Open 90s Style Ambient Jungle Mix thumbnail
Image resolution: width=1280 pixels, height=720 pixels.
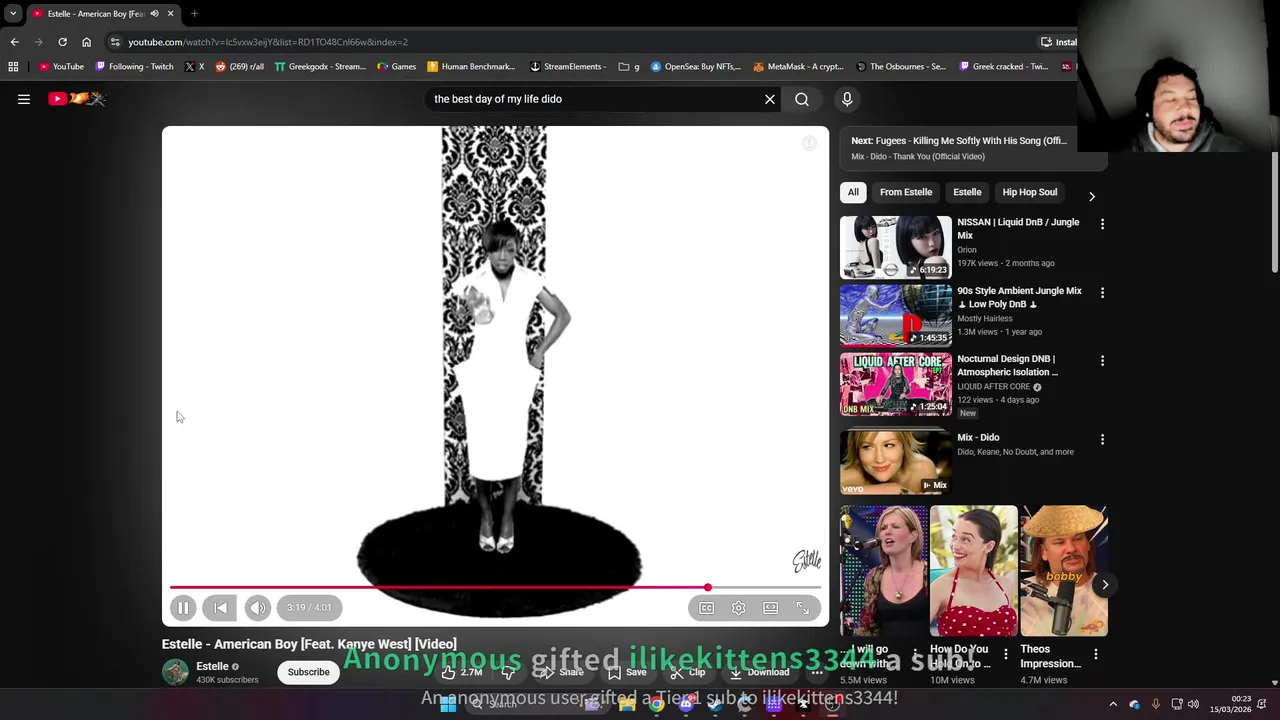tap(896, 315)
